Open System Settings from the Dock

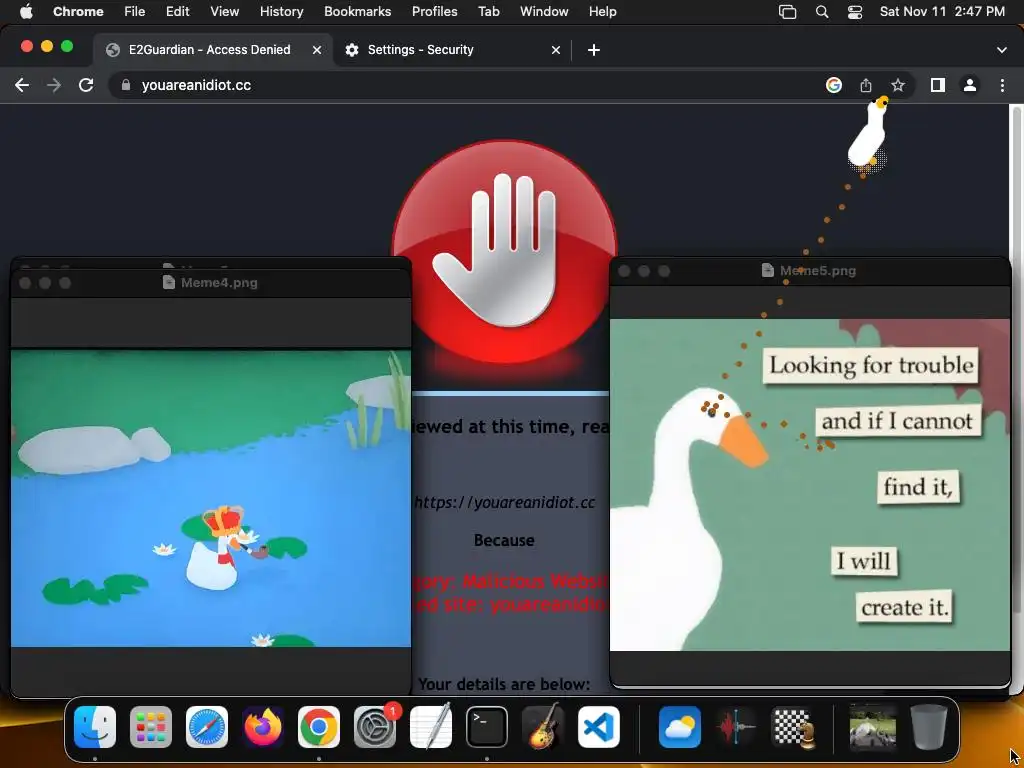pos(375,727)
